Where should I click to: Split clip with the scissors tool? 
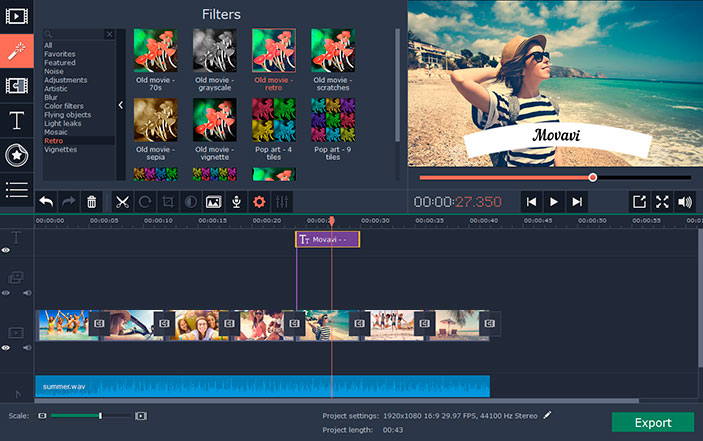pos(121,201)
